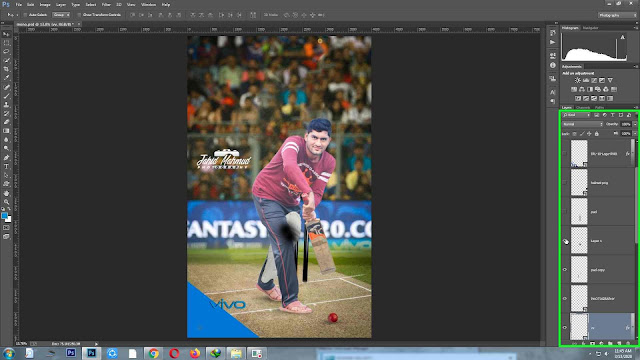
Task: Show the hidden helmet.png layer
Action: [565, 182]
